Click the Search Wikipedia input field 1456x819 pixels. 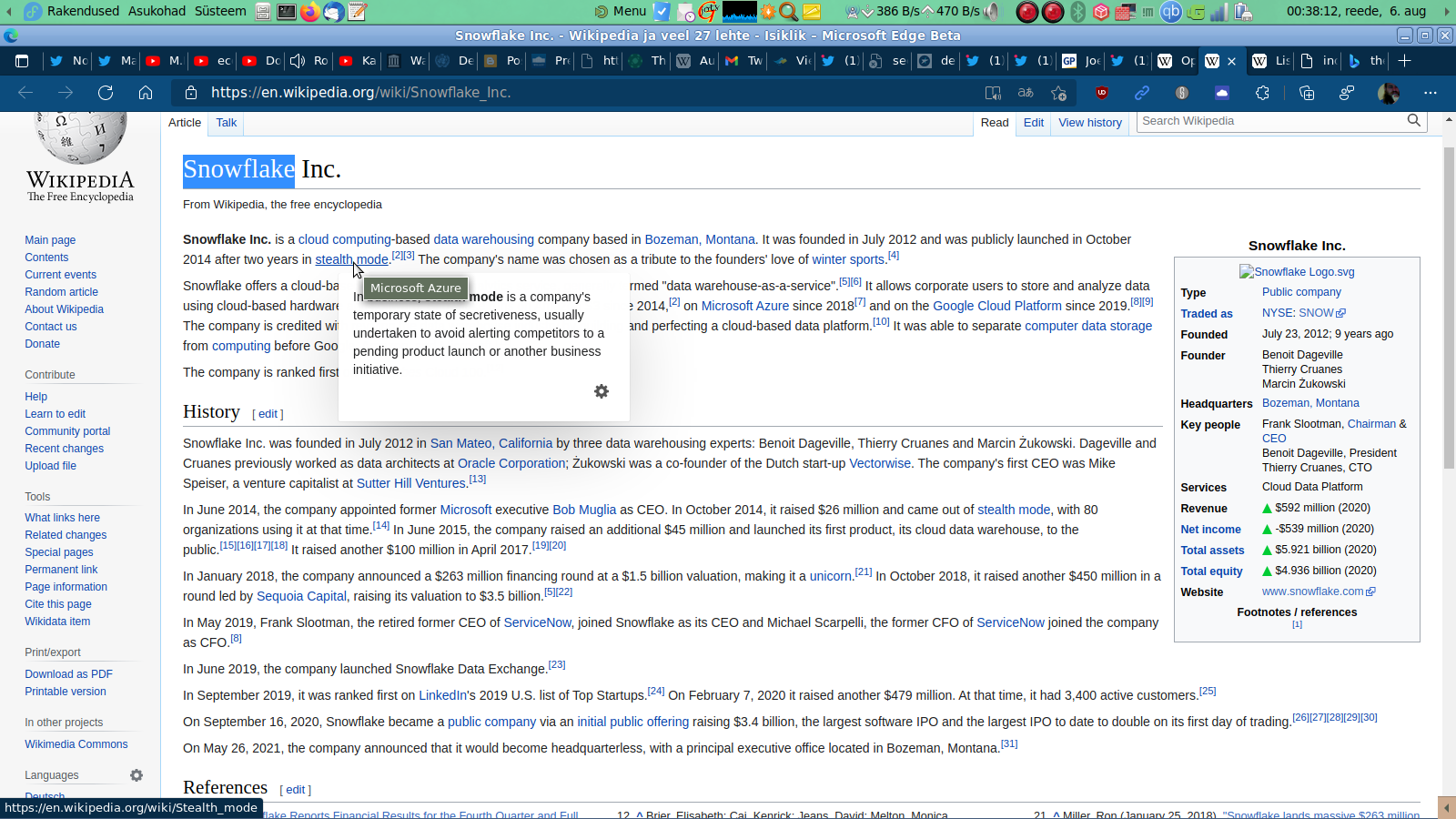point(1270,121)
